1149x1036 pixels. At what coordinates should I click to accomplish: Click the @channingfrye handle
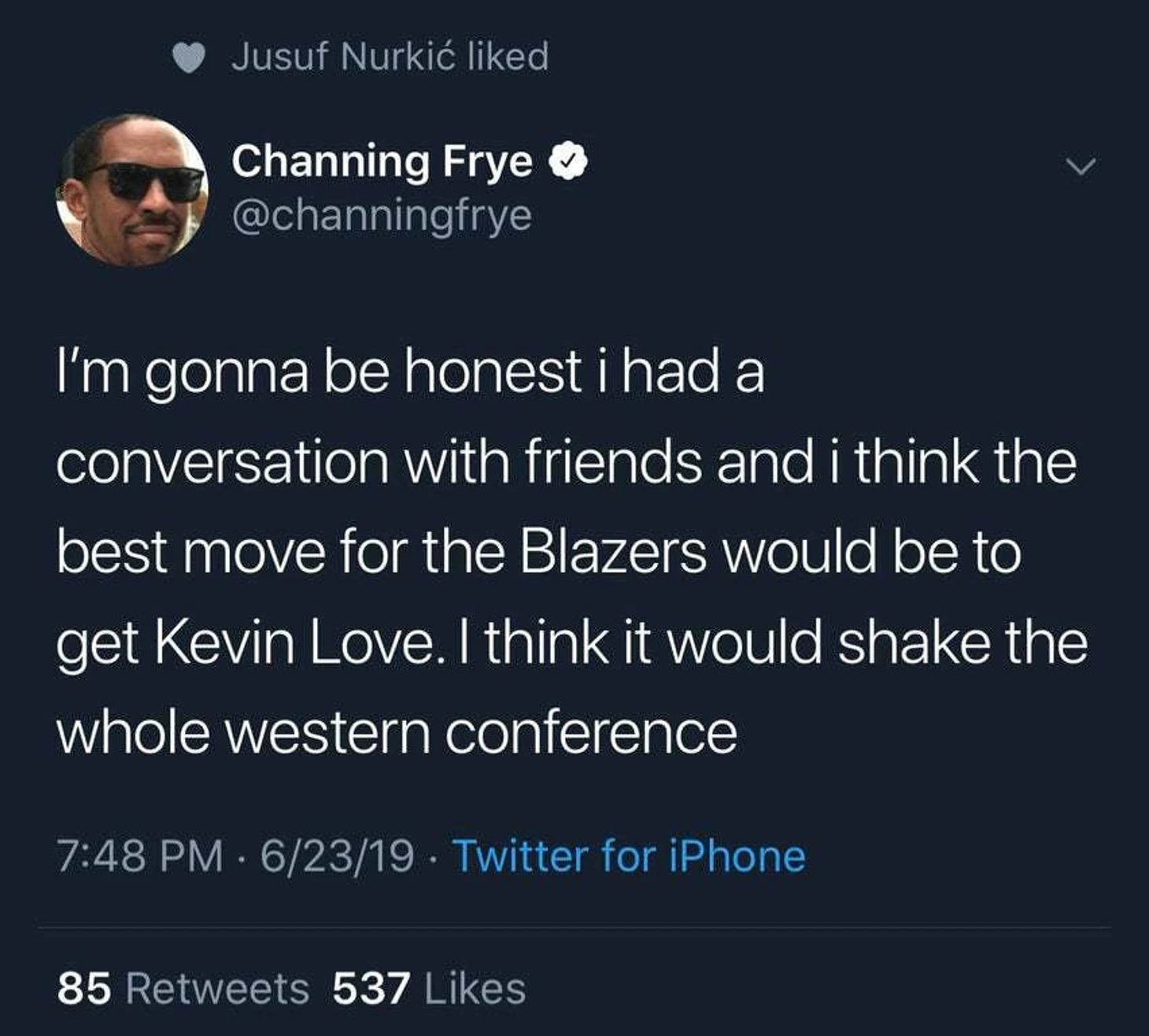pos(382,215)
